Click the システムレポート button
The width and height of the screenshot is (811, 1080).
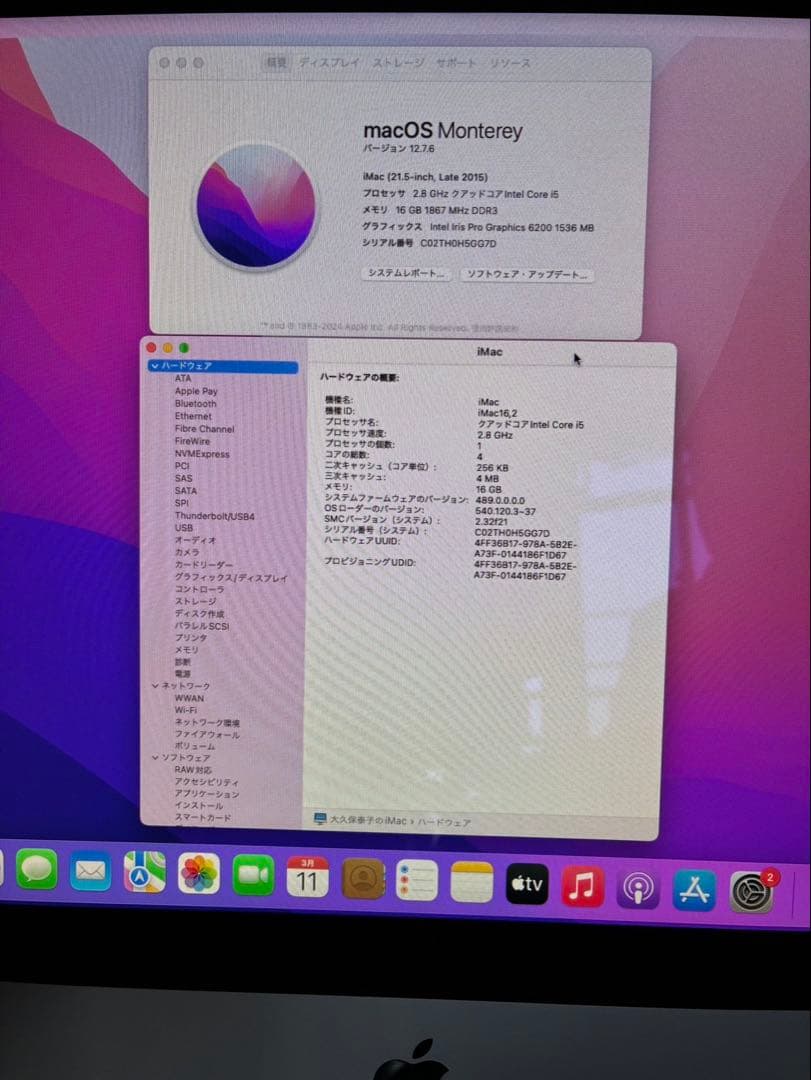point(406,273)
